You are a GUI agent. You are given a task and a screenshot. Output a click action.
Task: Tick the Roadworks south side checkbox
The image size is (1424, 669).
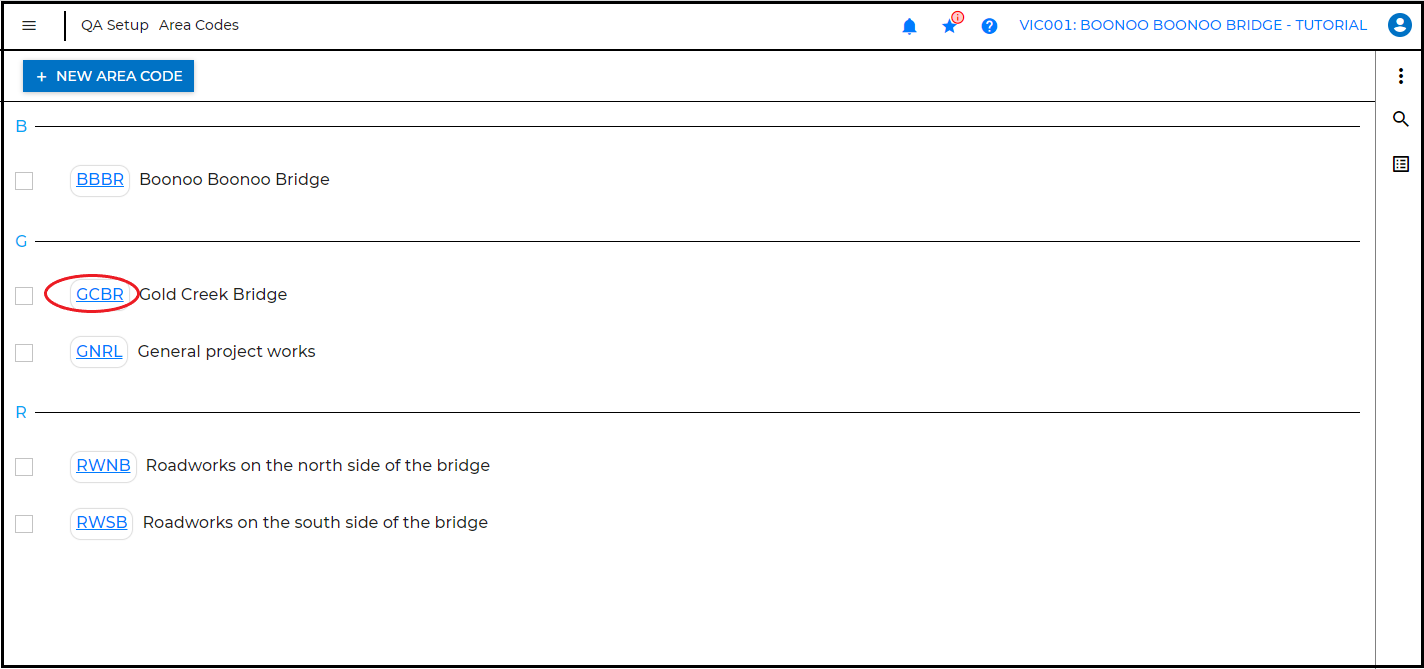pyautogui.click(x=24, y=524)
